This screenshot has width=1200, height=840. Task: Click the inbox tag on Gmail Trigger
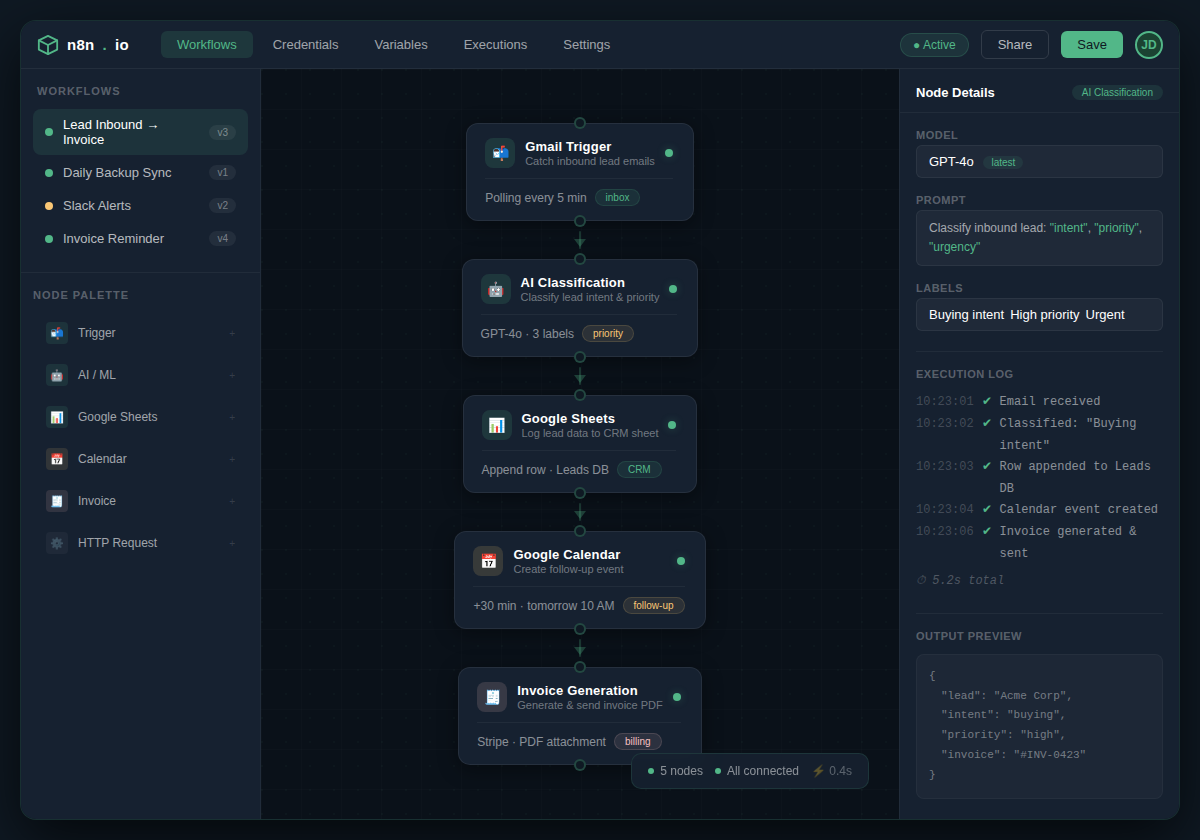coord(617,197)
